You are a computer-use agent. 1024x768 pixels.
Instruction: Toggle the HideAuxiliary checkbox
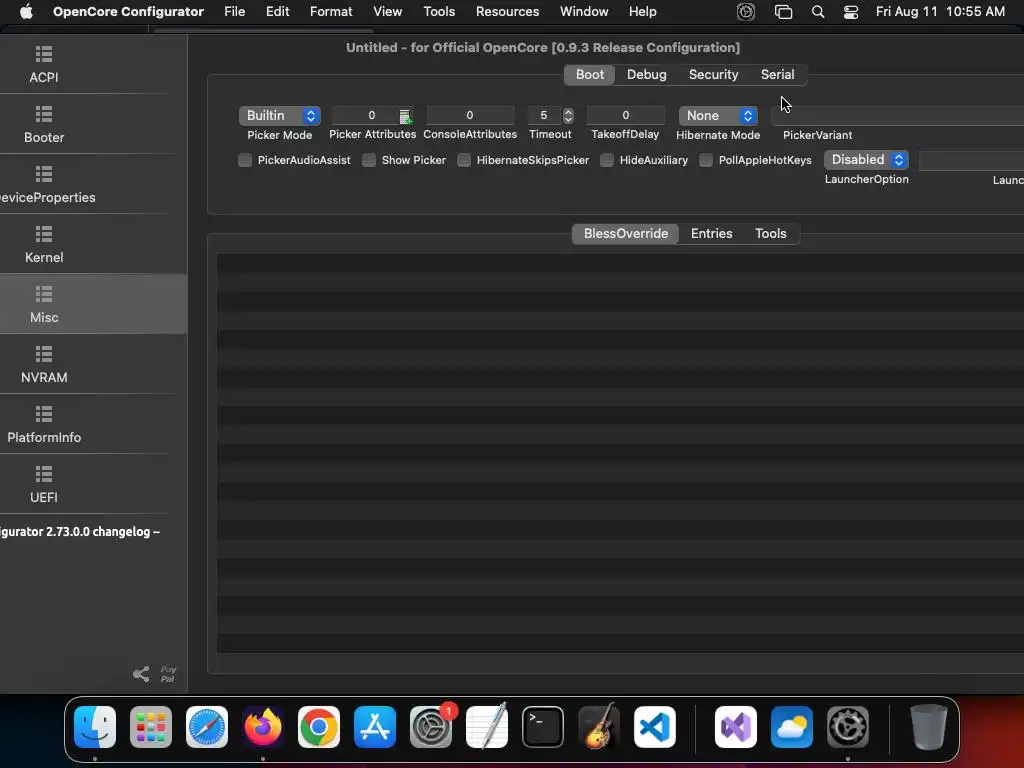coord(607,160)
